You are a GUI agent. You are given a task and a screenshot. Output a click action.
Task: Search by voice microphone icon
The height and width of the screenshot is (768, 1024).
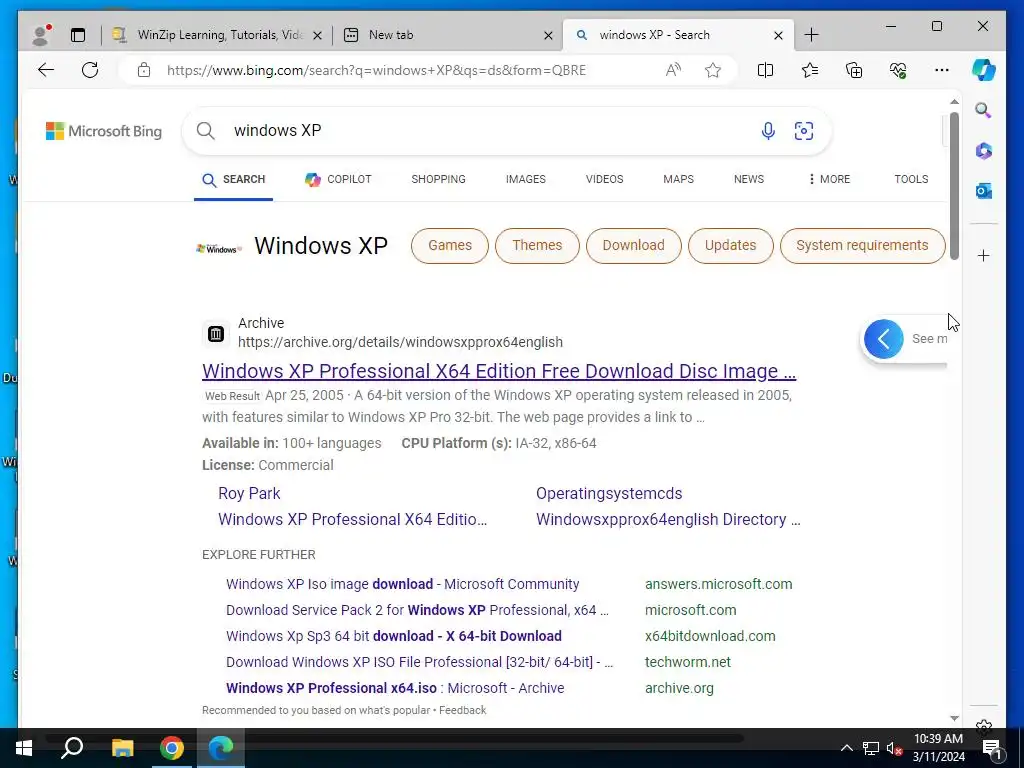point(768,131)
